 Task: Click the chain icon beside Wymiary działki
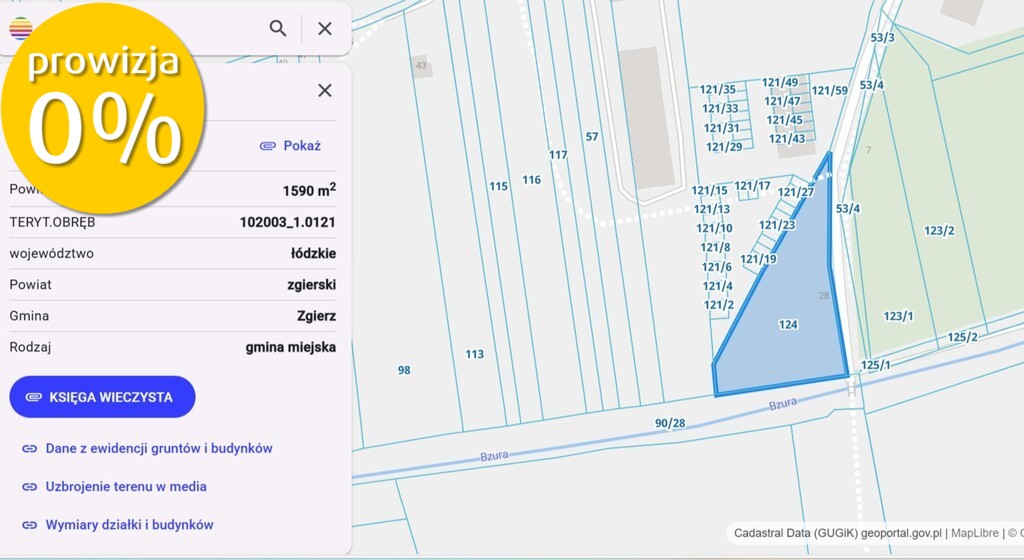(29, 525)
